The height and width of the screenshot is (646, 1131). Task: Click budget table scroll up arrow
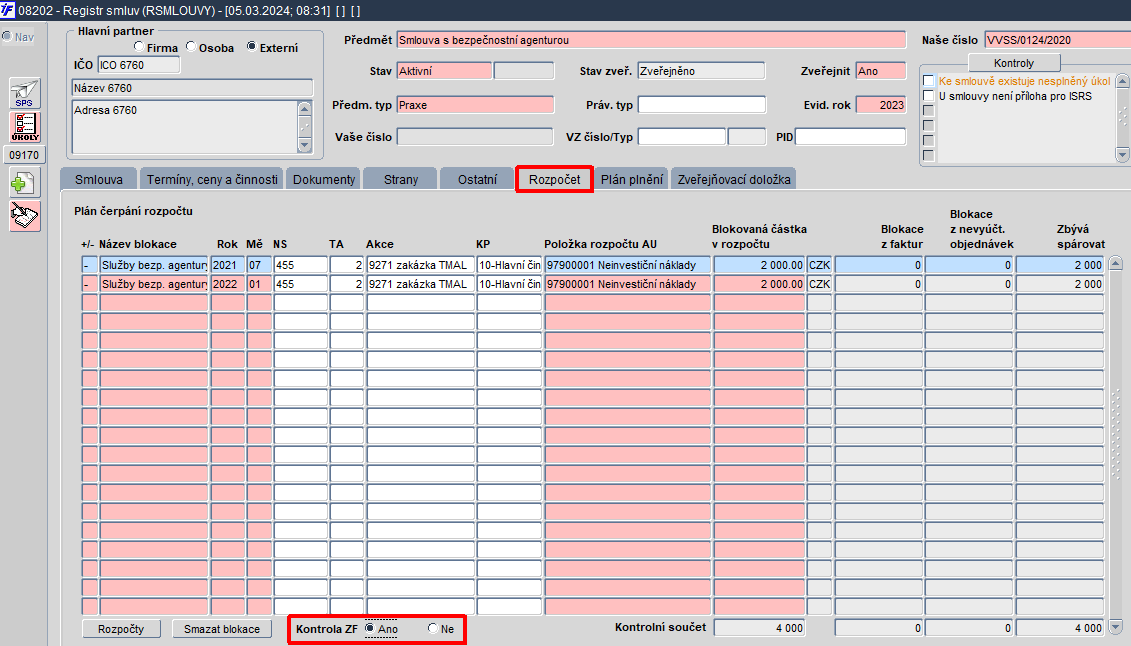coord(1115,262)
